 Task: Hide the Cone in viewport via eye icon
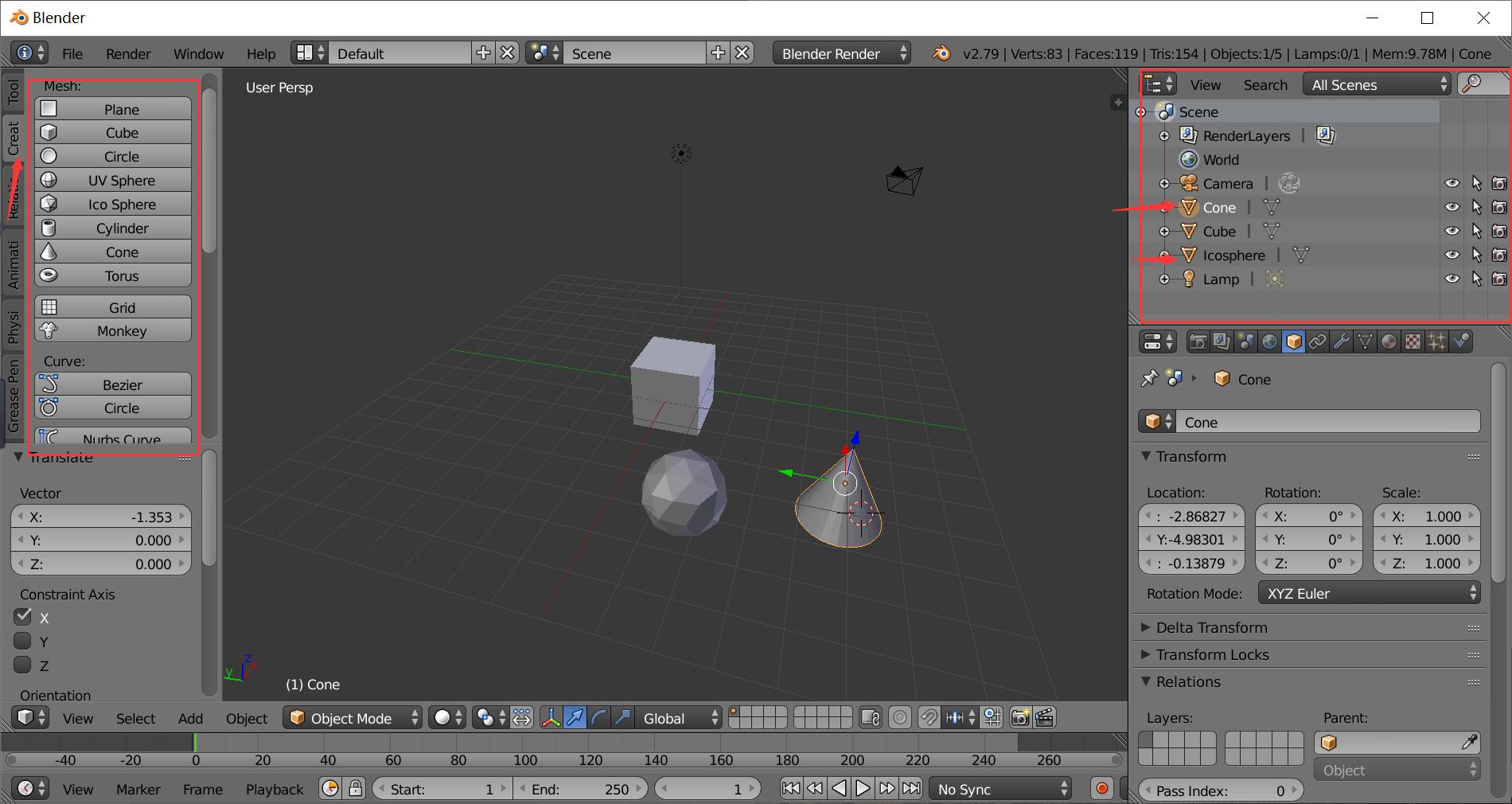[x=1452, y=207]
